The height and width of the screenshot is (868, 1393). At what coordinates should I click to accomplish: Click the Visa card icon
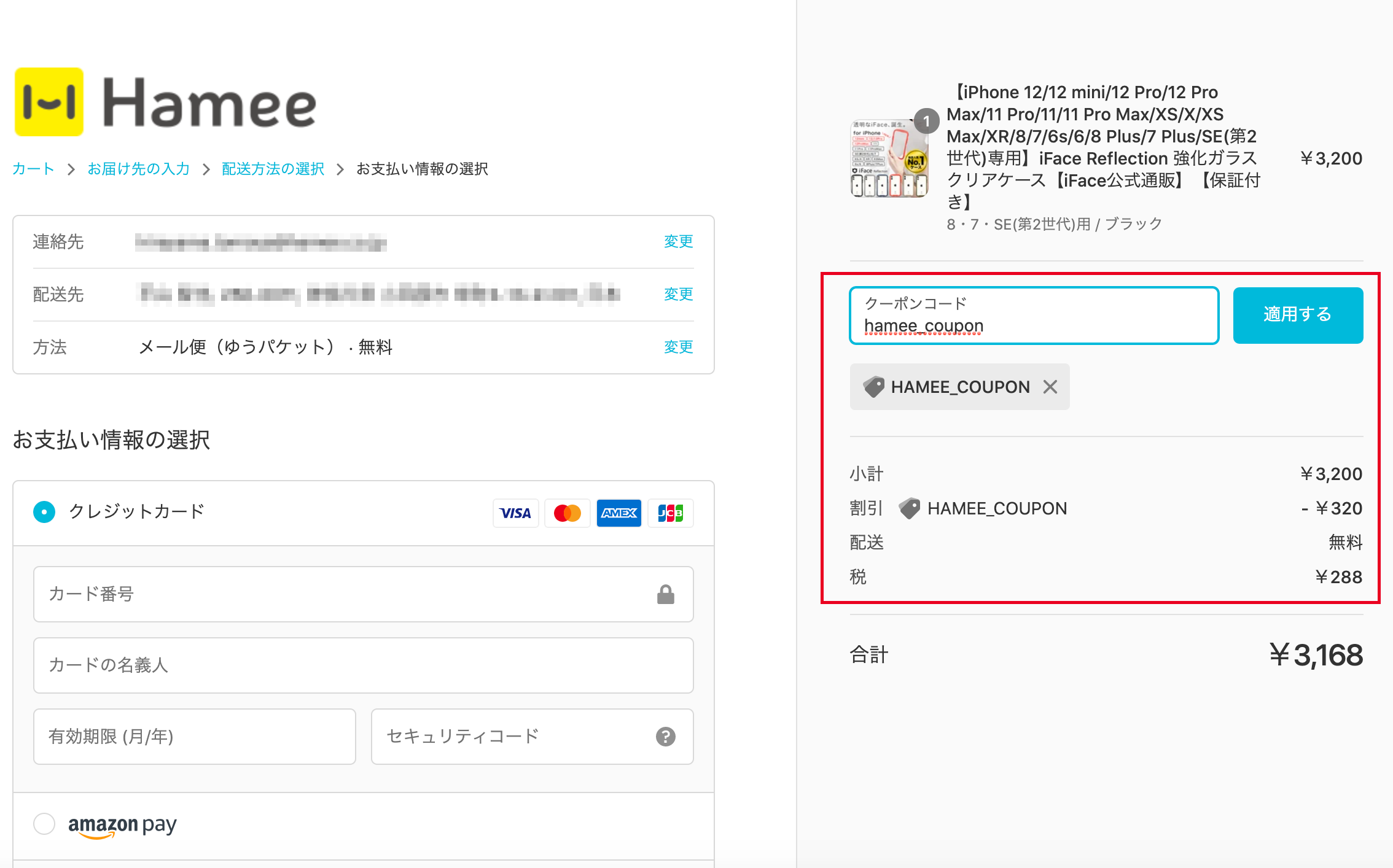515,513
